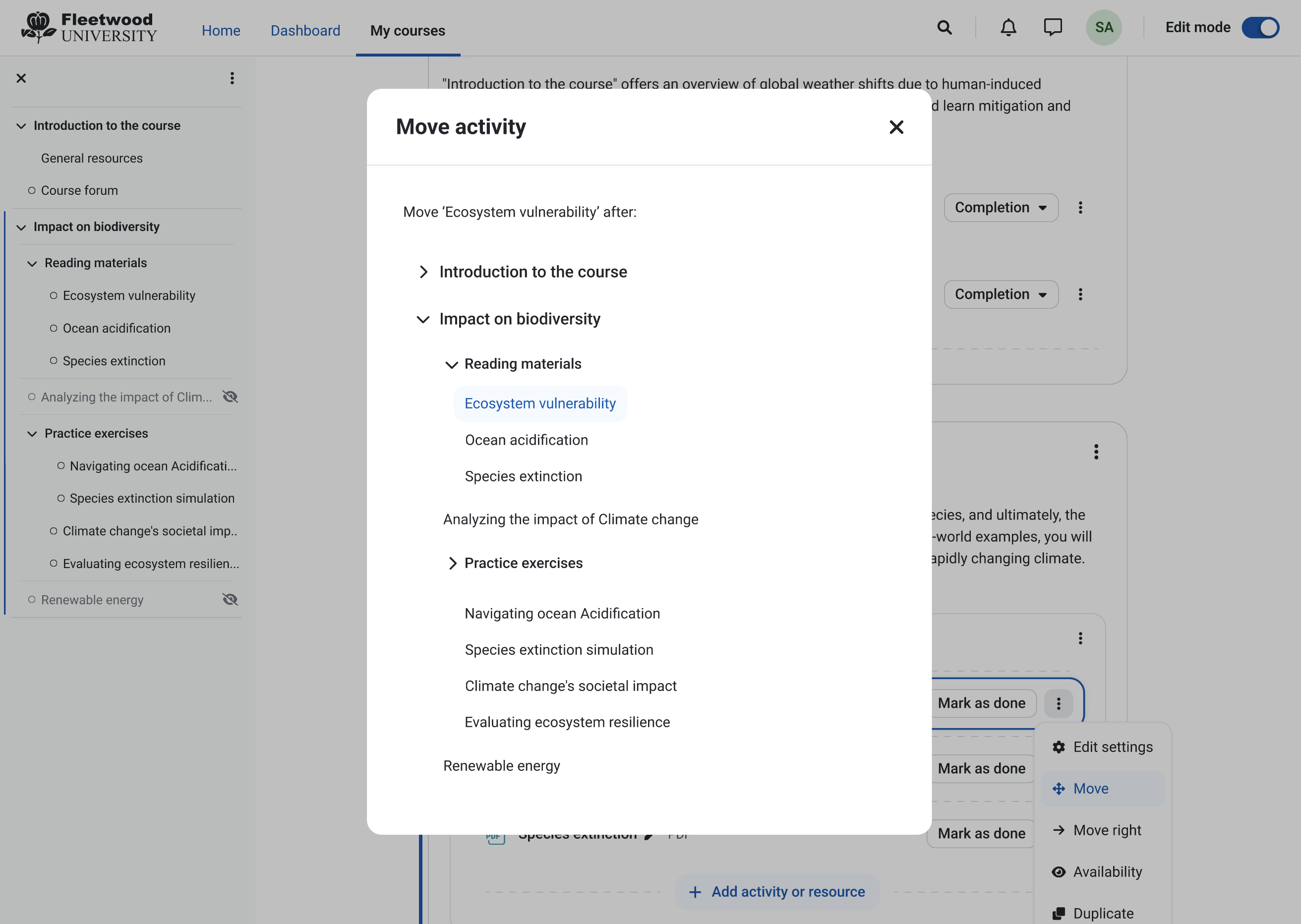This screenshot has width=1301, height=924.
Task: Select Climate change's societal impact in dialog
Action: tap(570, 686)
